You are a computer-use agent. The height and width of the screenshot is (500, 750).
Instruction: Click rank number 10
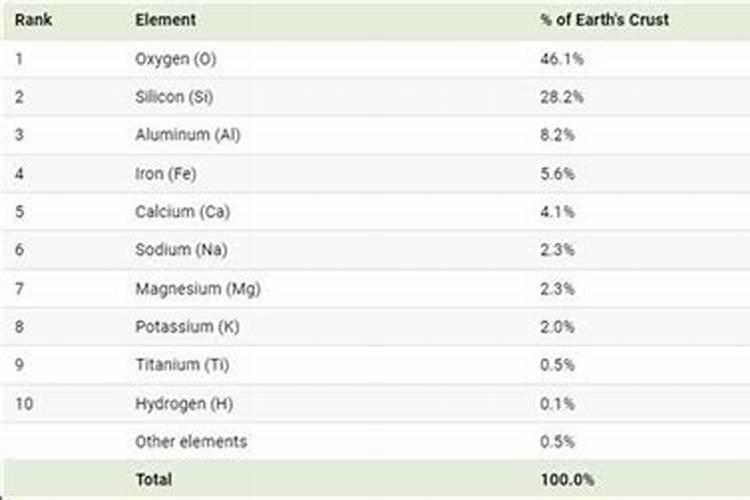24,403
